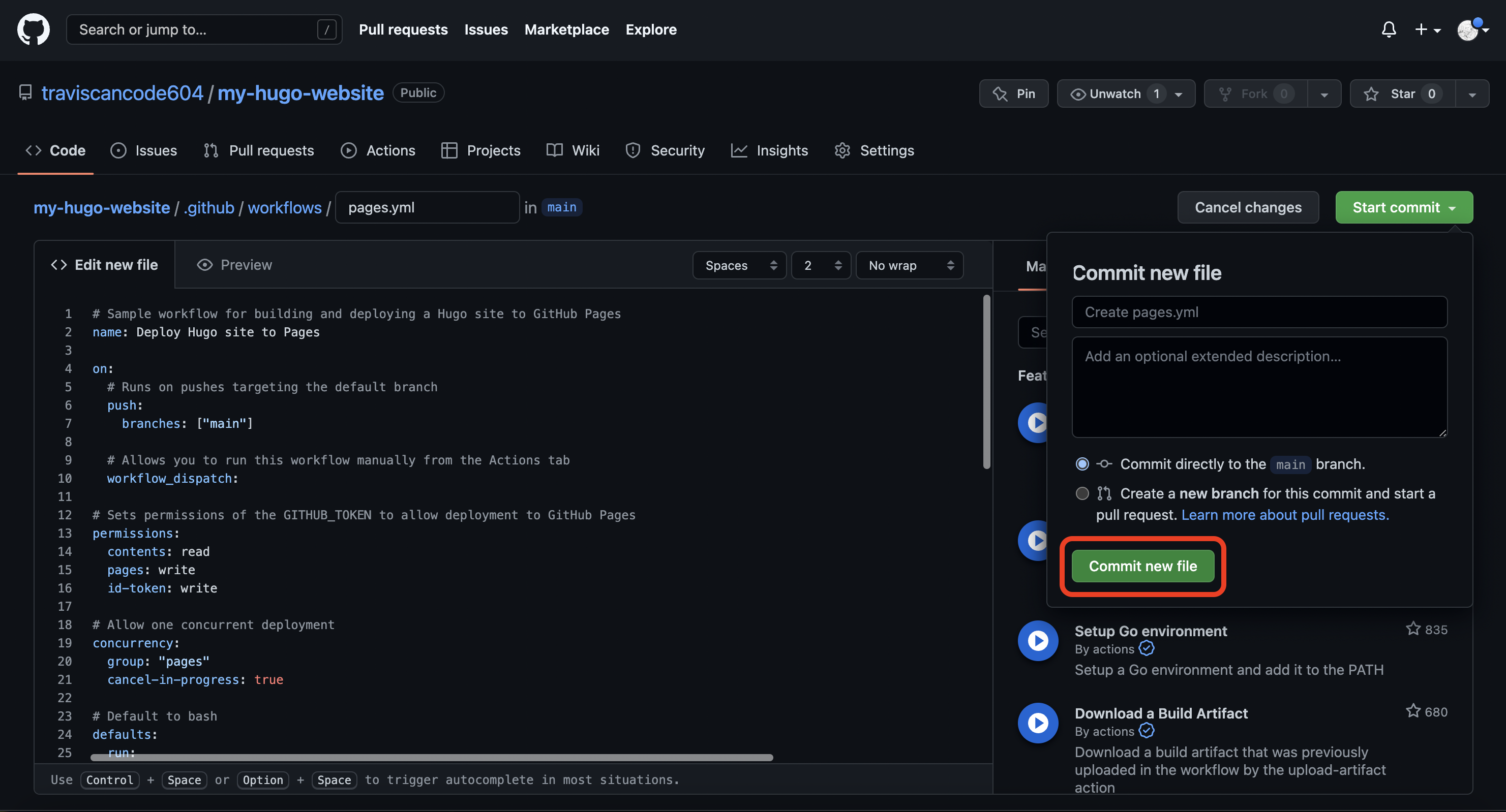Click the Pull requests link in top navigation

tap(403, 29)
